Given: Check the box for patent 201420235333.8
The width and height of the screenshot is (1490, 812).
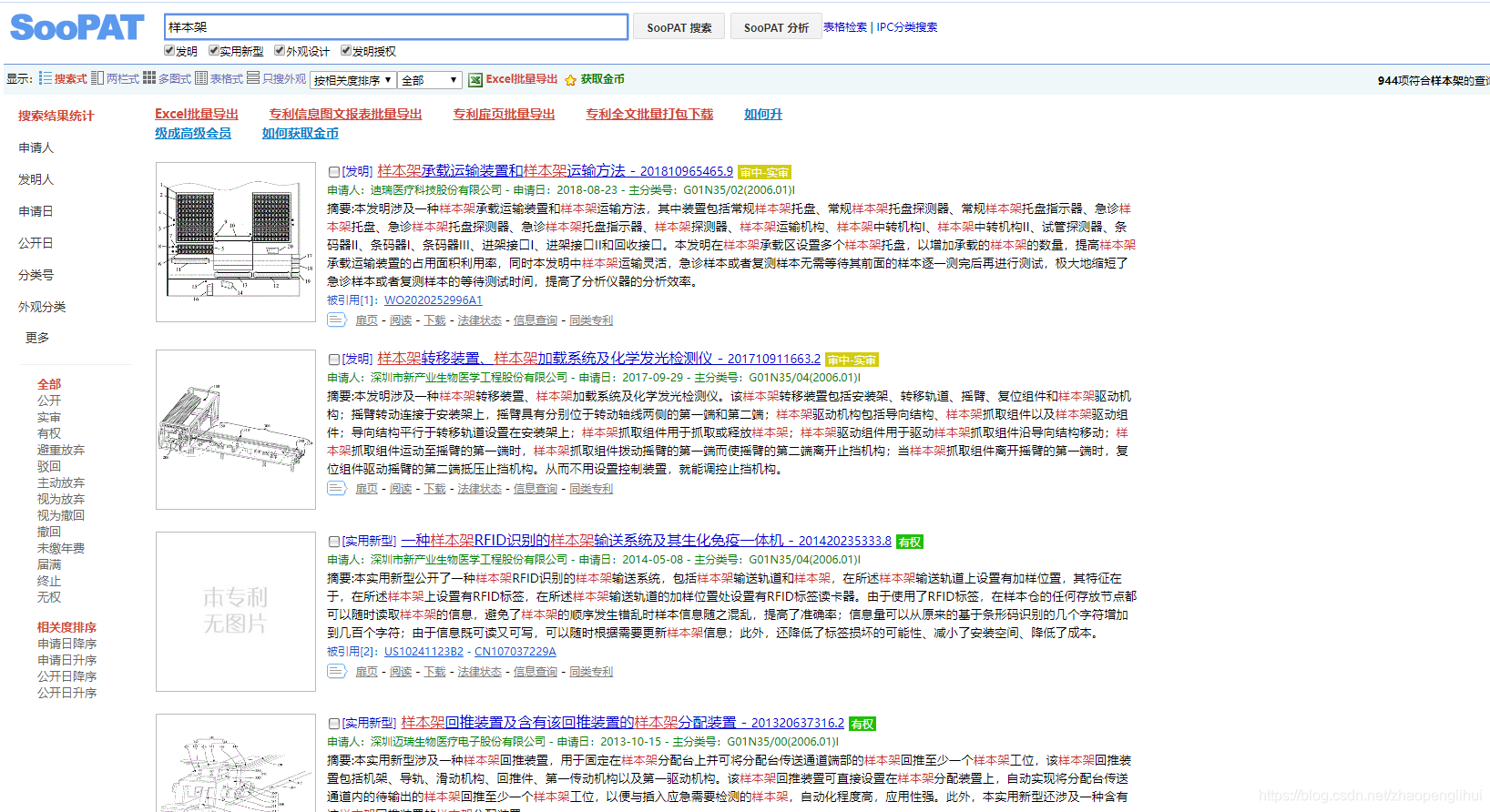Looking at the screenshot, I should [x=334, y=542].
